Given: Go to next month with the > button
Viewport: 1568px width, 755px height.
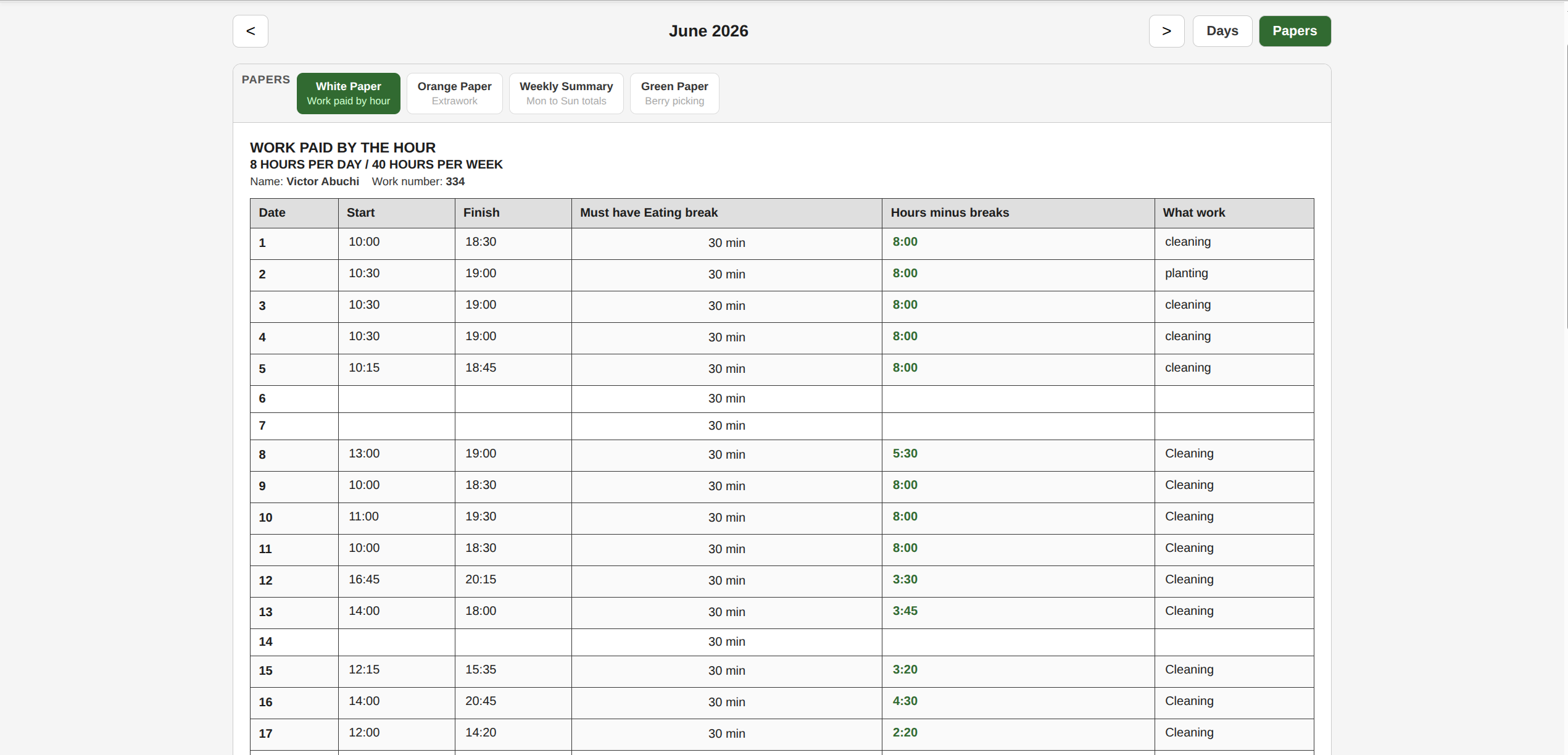Looking at the screenshot, I should tap(1166, 31).
